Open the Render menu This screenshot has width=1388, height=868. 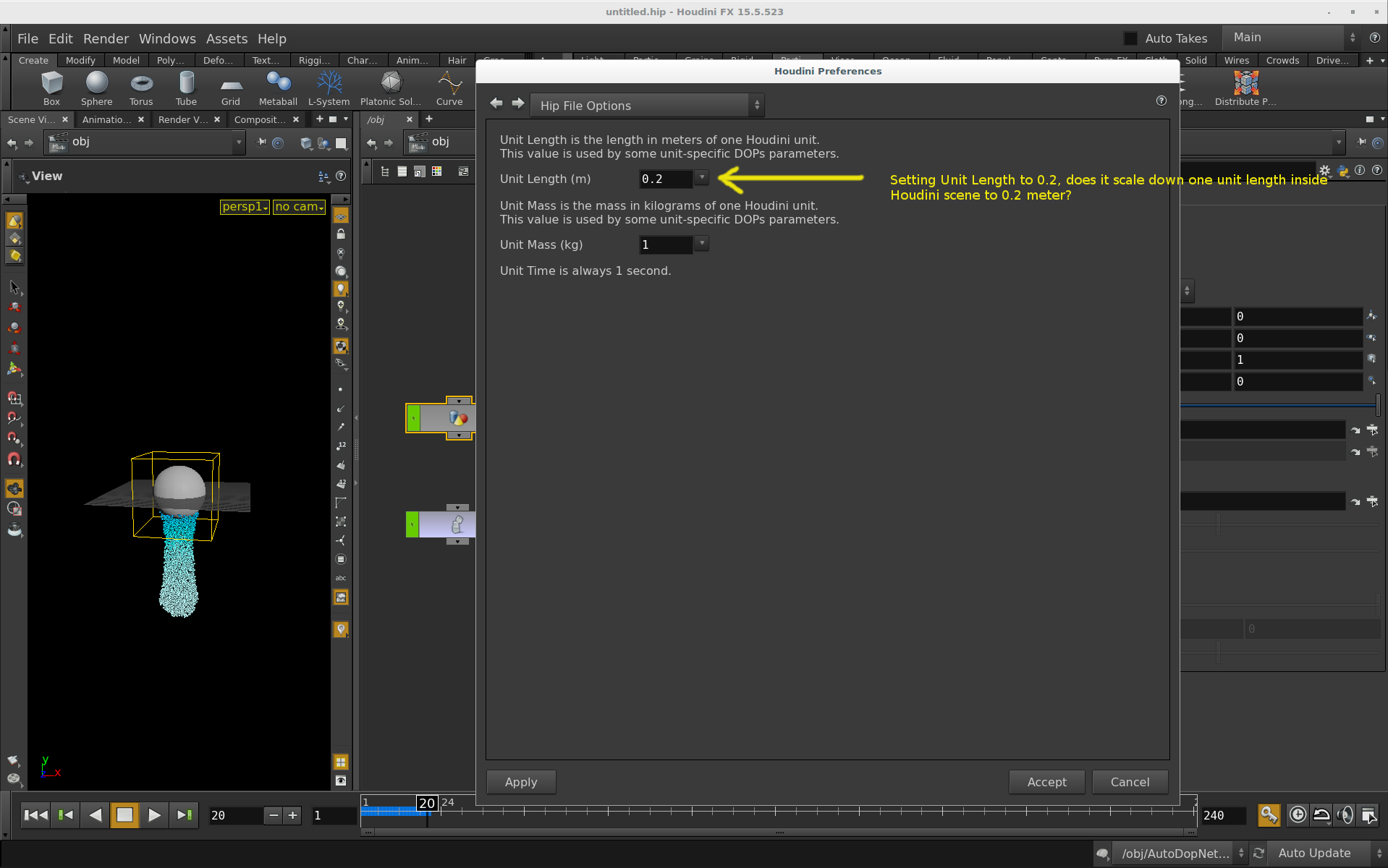pos(106,38)
